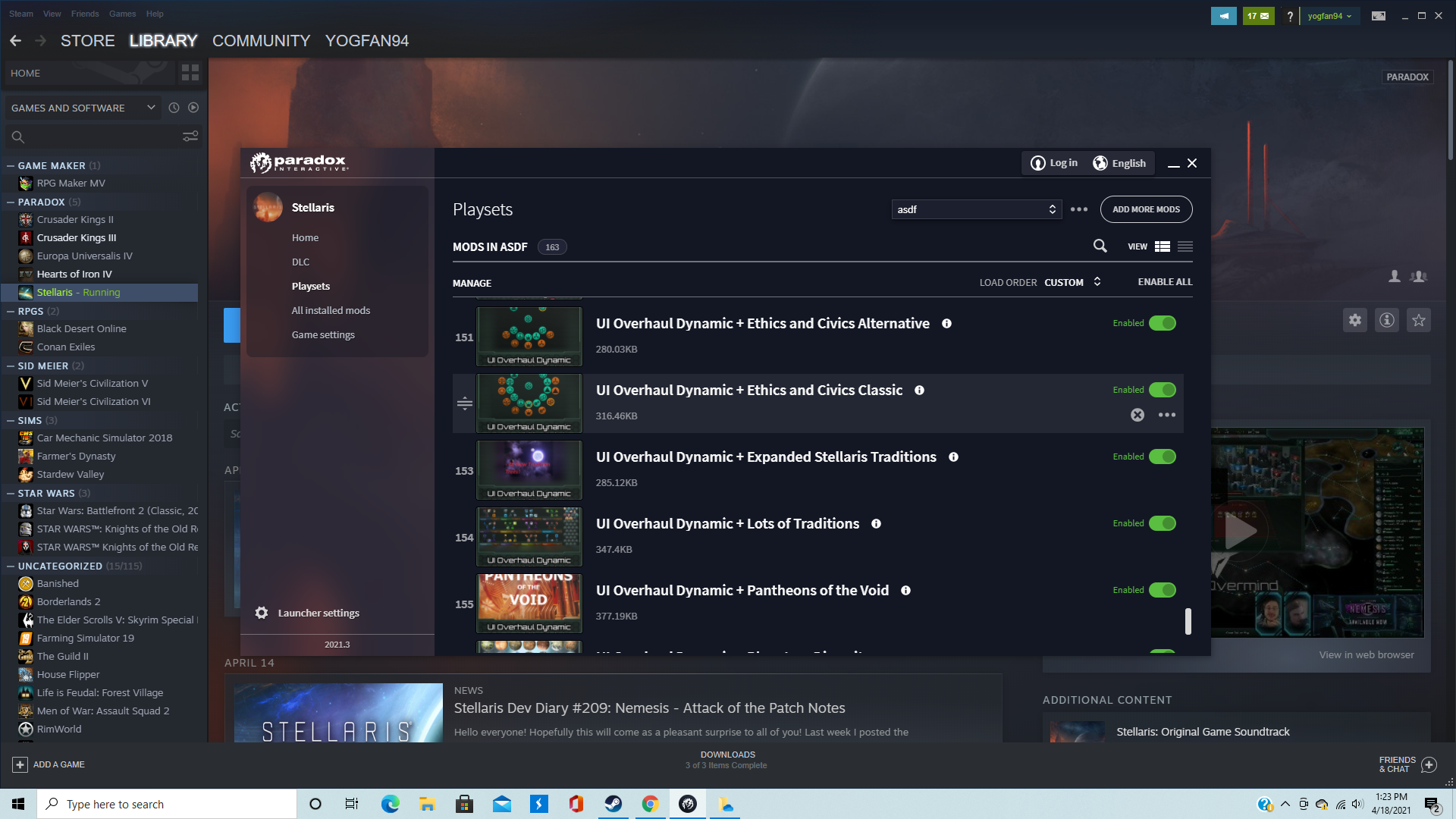This screenshot has width=1456, height=819.
Task: Open Game settings in launcher
Action: pos(323,335)
